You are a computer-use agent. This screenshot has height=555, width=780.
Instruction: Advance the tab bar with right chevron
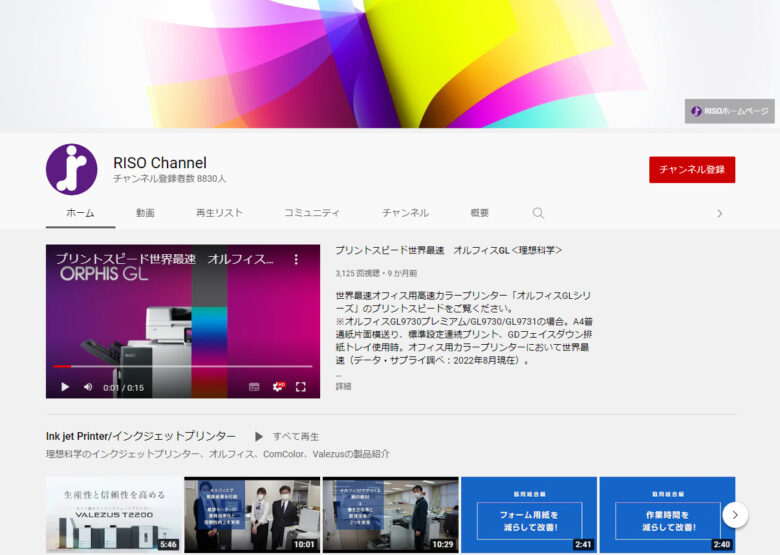pyautogui.click(x=719, y=214)
